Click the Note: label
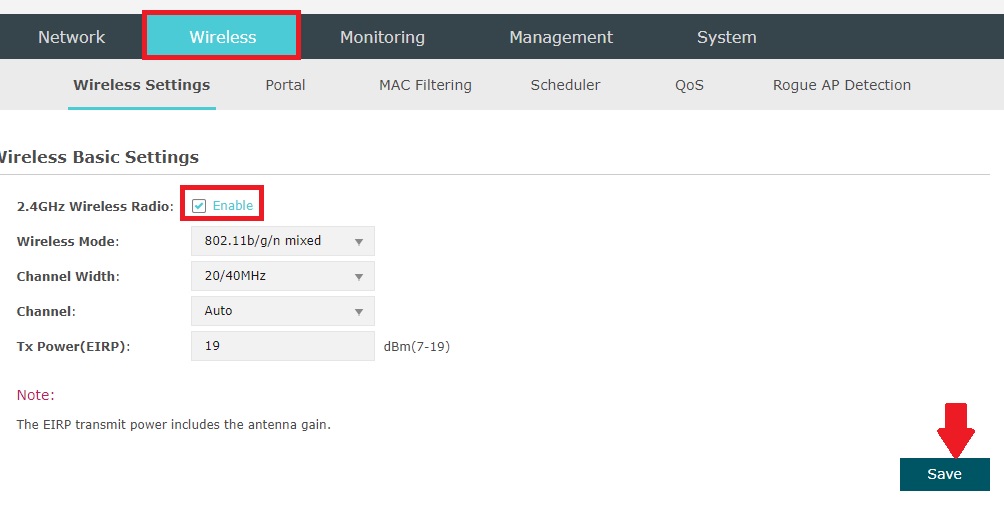The image size is (1004, 509). click(x=35, y=395)
